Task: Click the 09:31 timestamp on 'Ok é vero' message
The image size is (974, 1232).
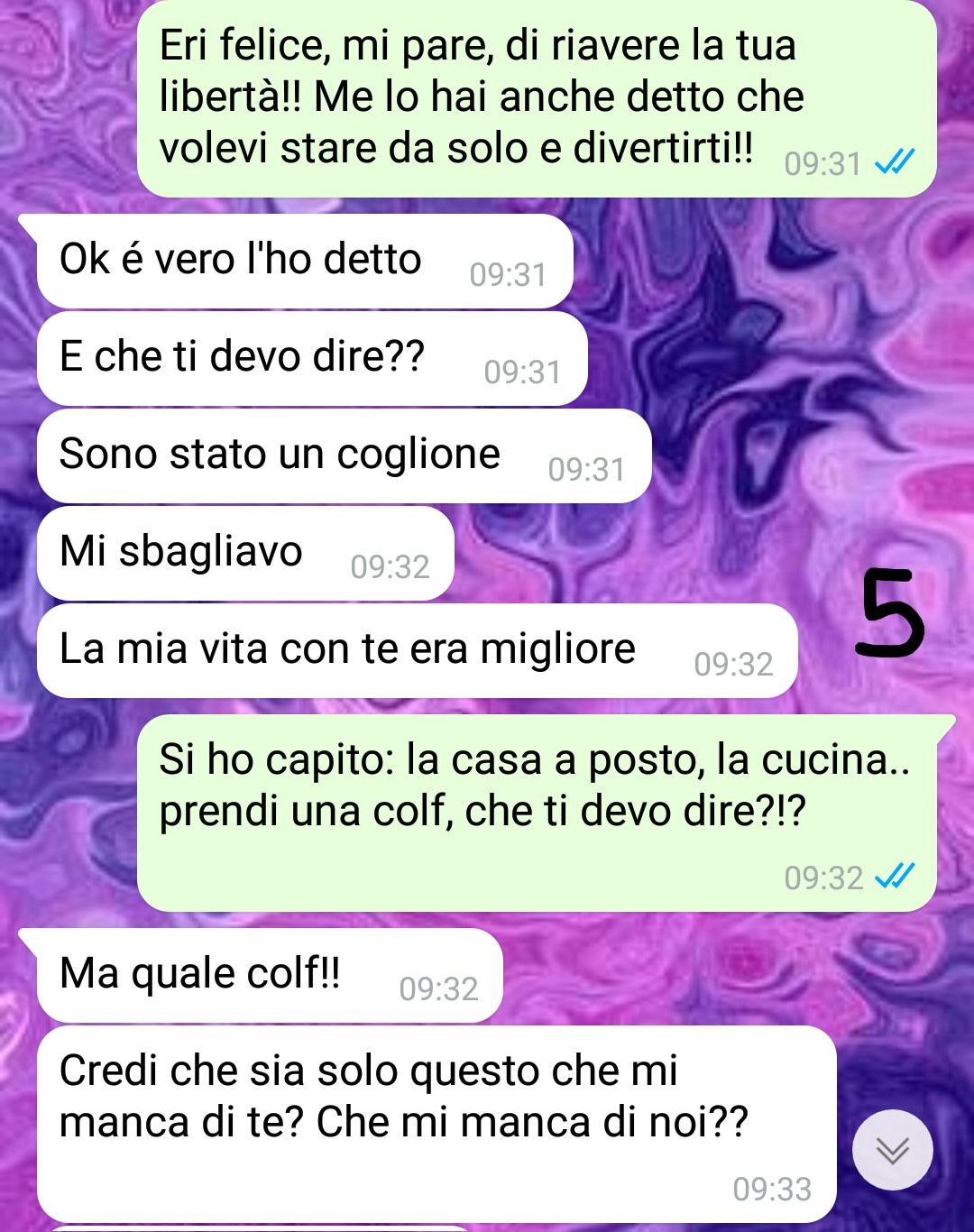Action: pyautogui.click(x=508, y=274)
